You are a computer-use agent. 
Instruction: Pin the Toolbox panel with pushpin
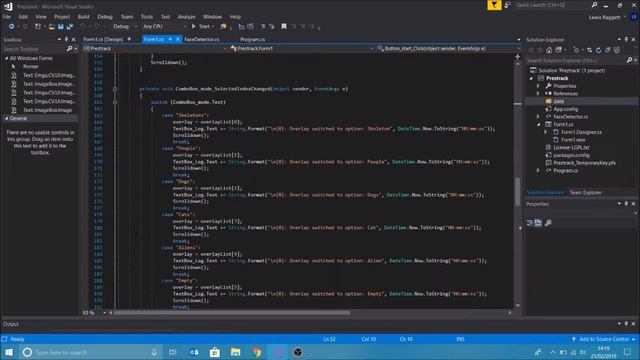[66, 40]
